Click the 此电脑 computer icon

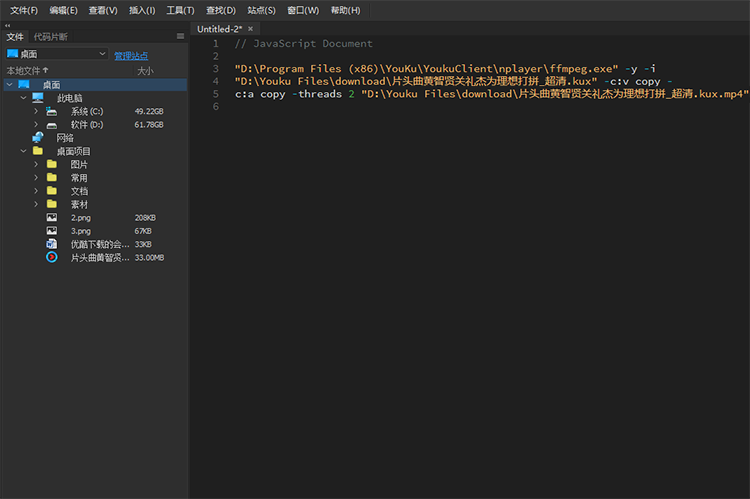(38, 98)
